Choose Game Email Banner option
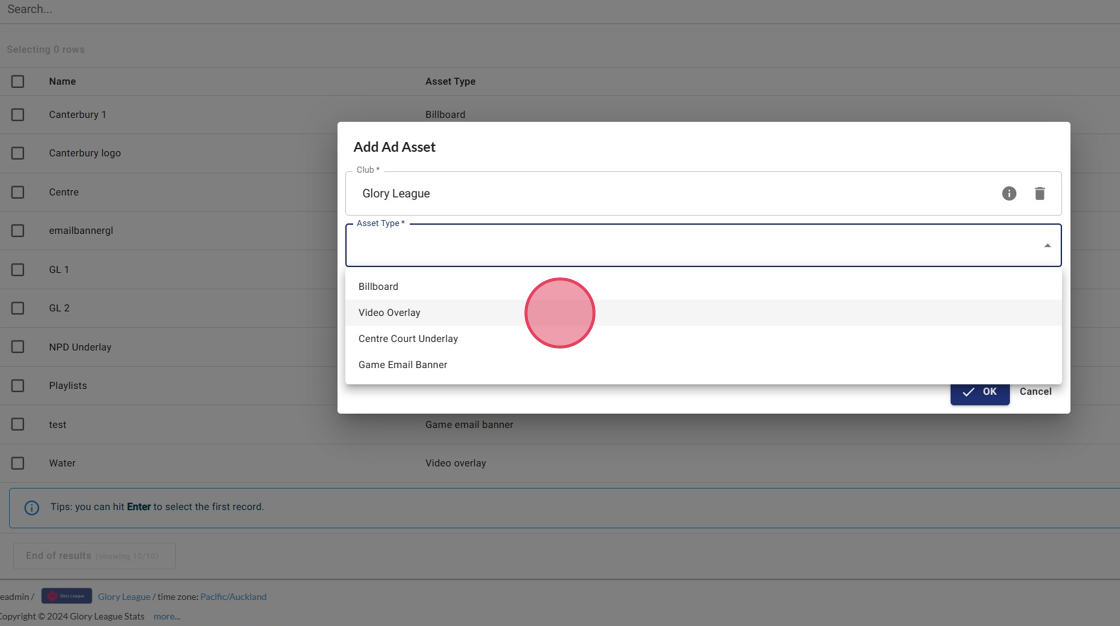1120x626 pixels. [403, 365]
